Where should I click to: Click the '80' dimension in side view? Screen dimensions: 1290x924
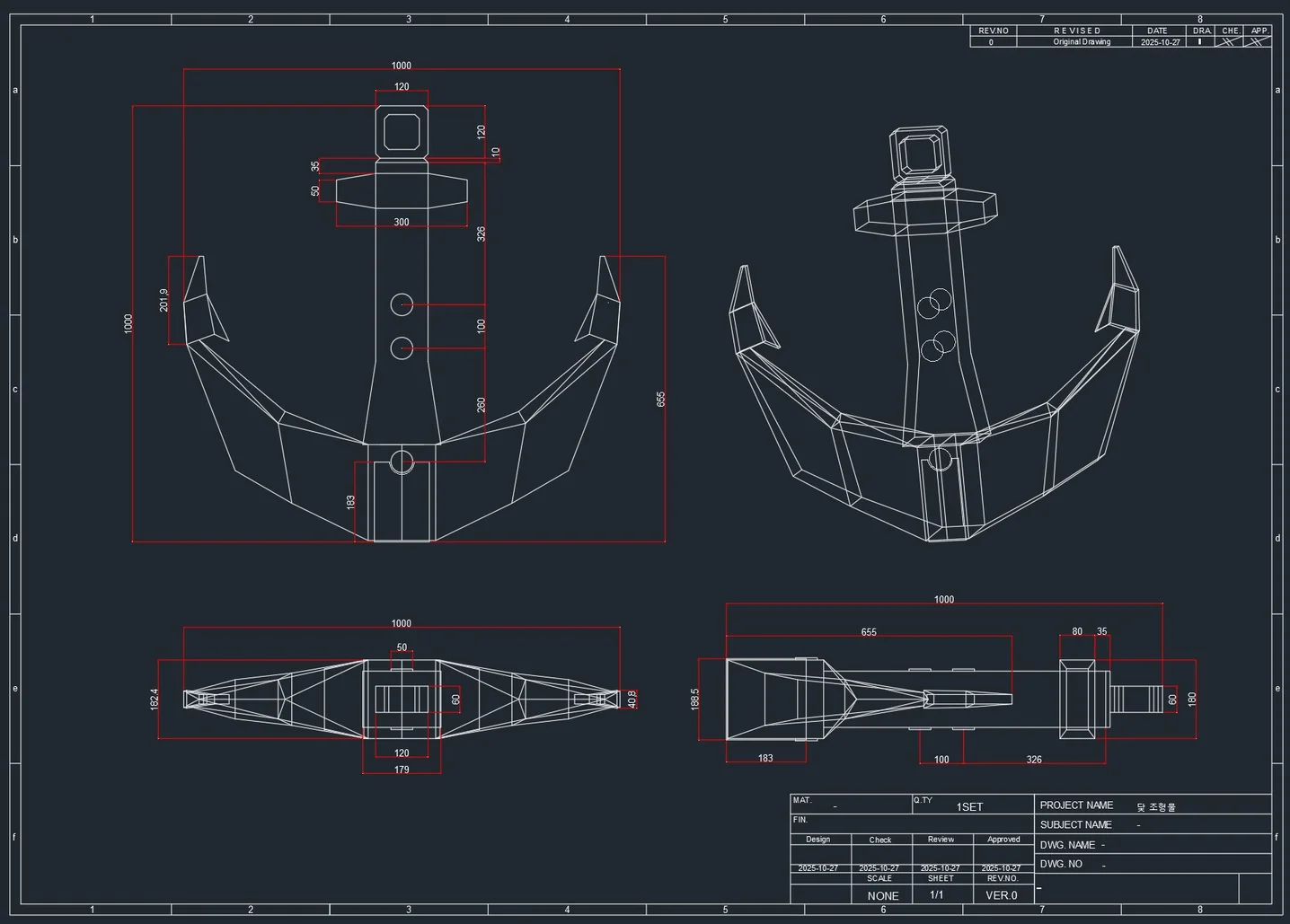(1077, 632)
